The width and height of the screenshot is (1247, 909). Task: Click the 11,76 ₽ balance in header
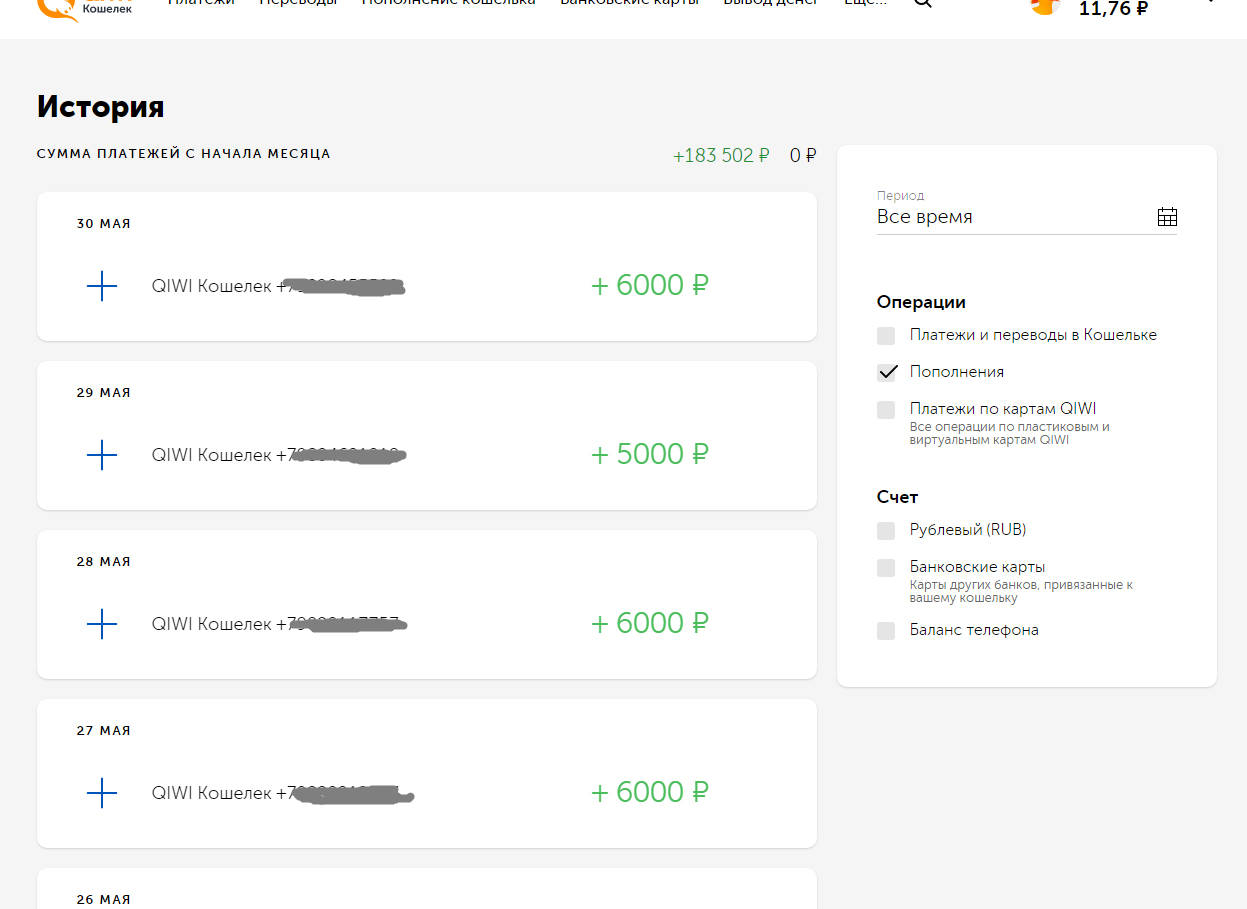coord(1114,9)
